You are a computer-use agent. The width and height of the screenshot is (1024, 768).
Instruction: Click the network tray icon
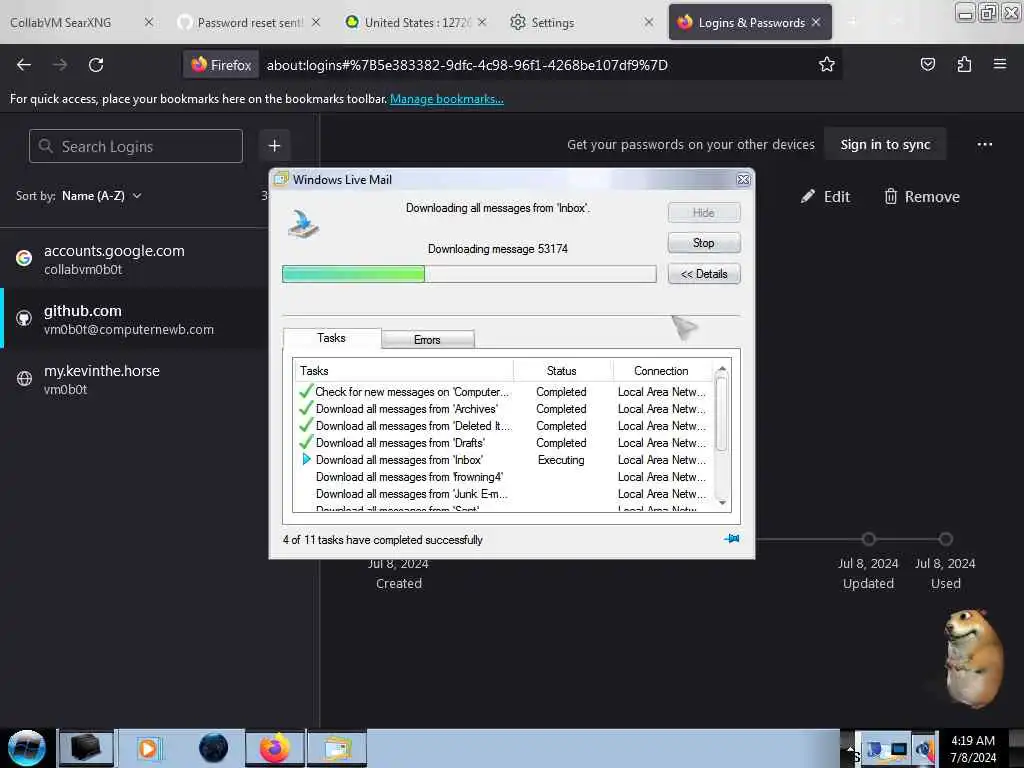(x=897, y=750)
